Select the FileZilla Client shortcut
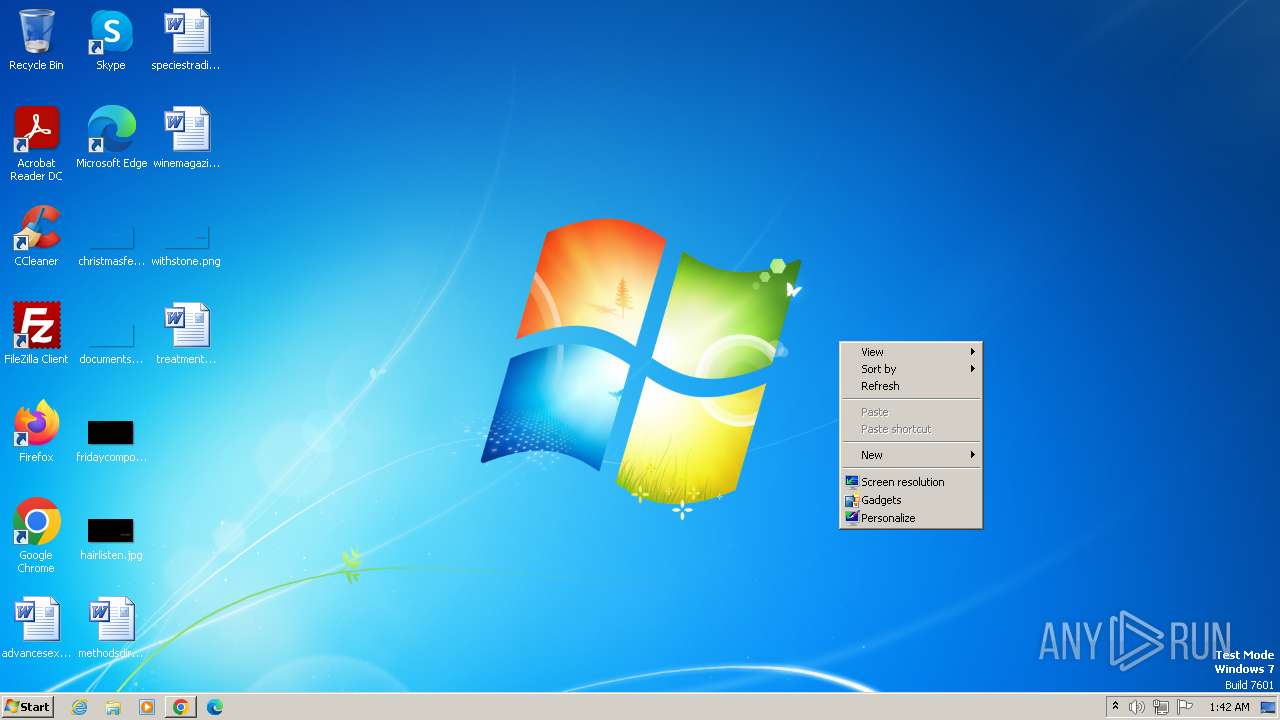Image resolution: width=1280 pixels, height=720 pixels. click(36, 334)
